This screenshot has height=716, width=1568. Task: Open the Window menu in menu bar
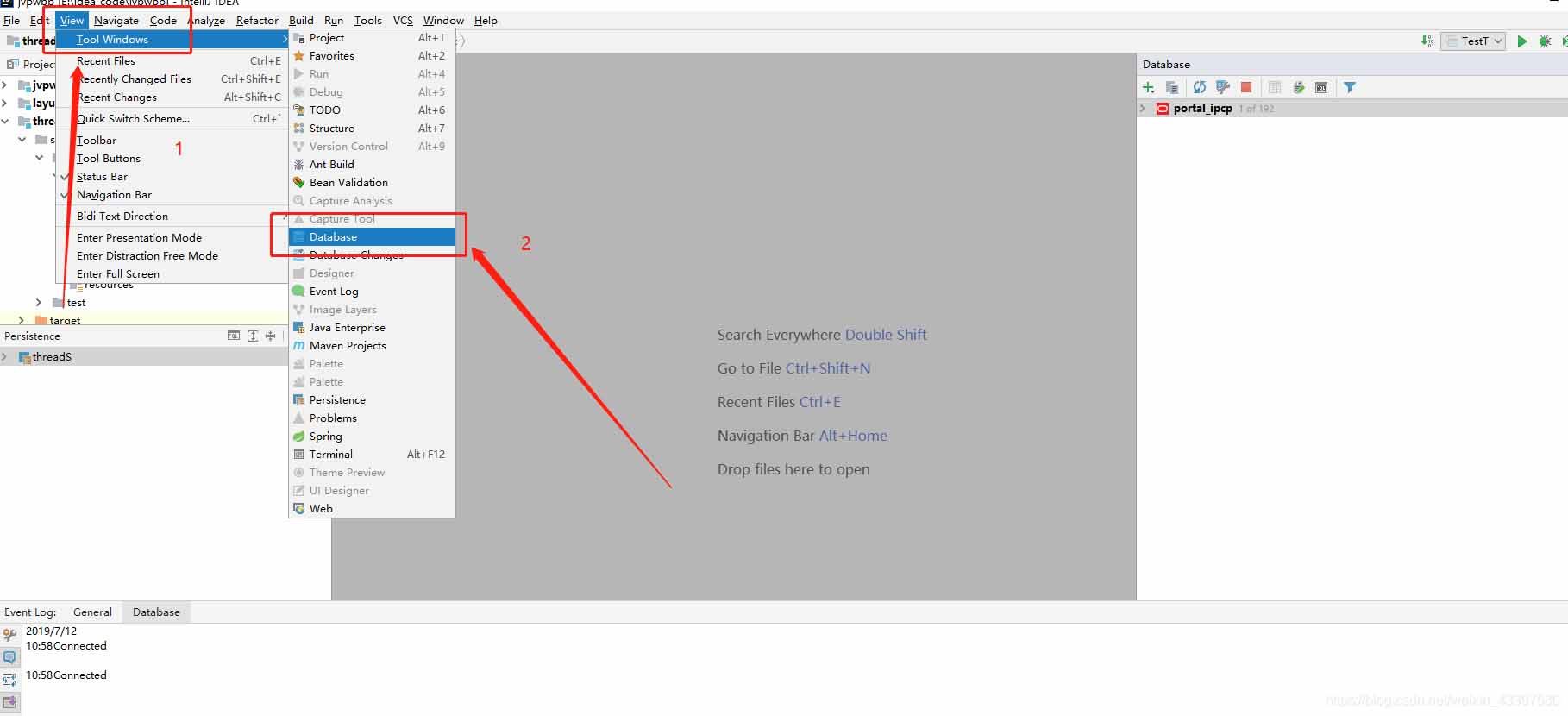(443, 20)
